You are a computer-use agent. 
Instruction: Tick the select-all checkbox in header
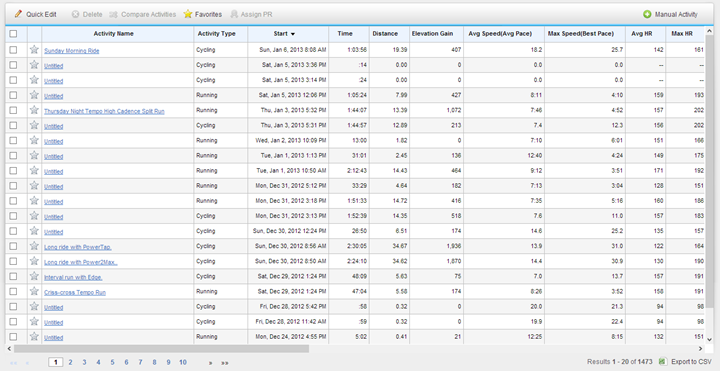coord(13,34)
